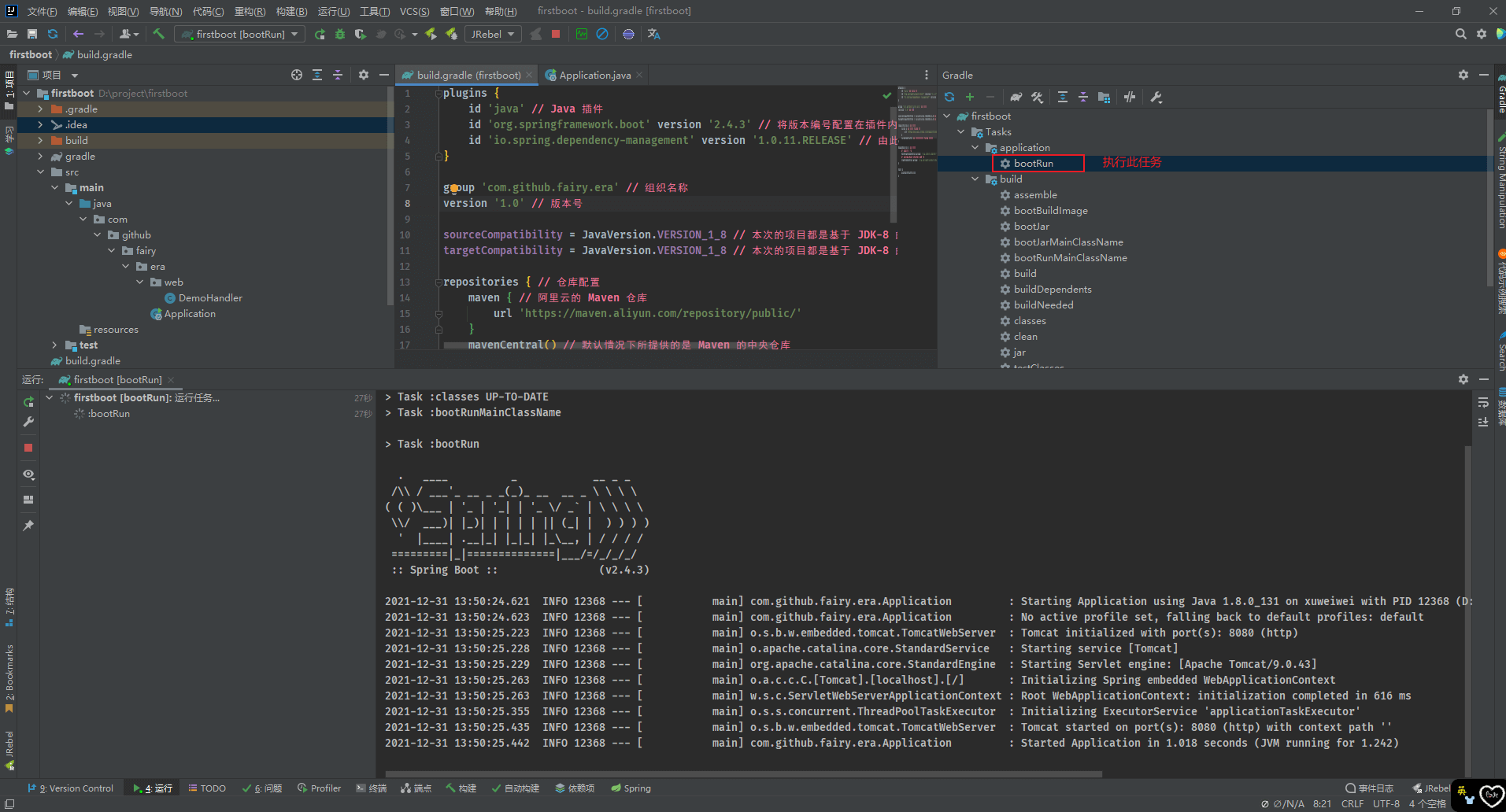Open the Profiler tool window
Viewport: 1506px width, 812px height.
tap(320, 788)
